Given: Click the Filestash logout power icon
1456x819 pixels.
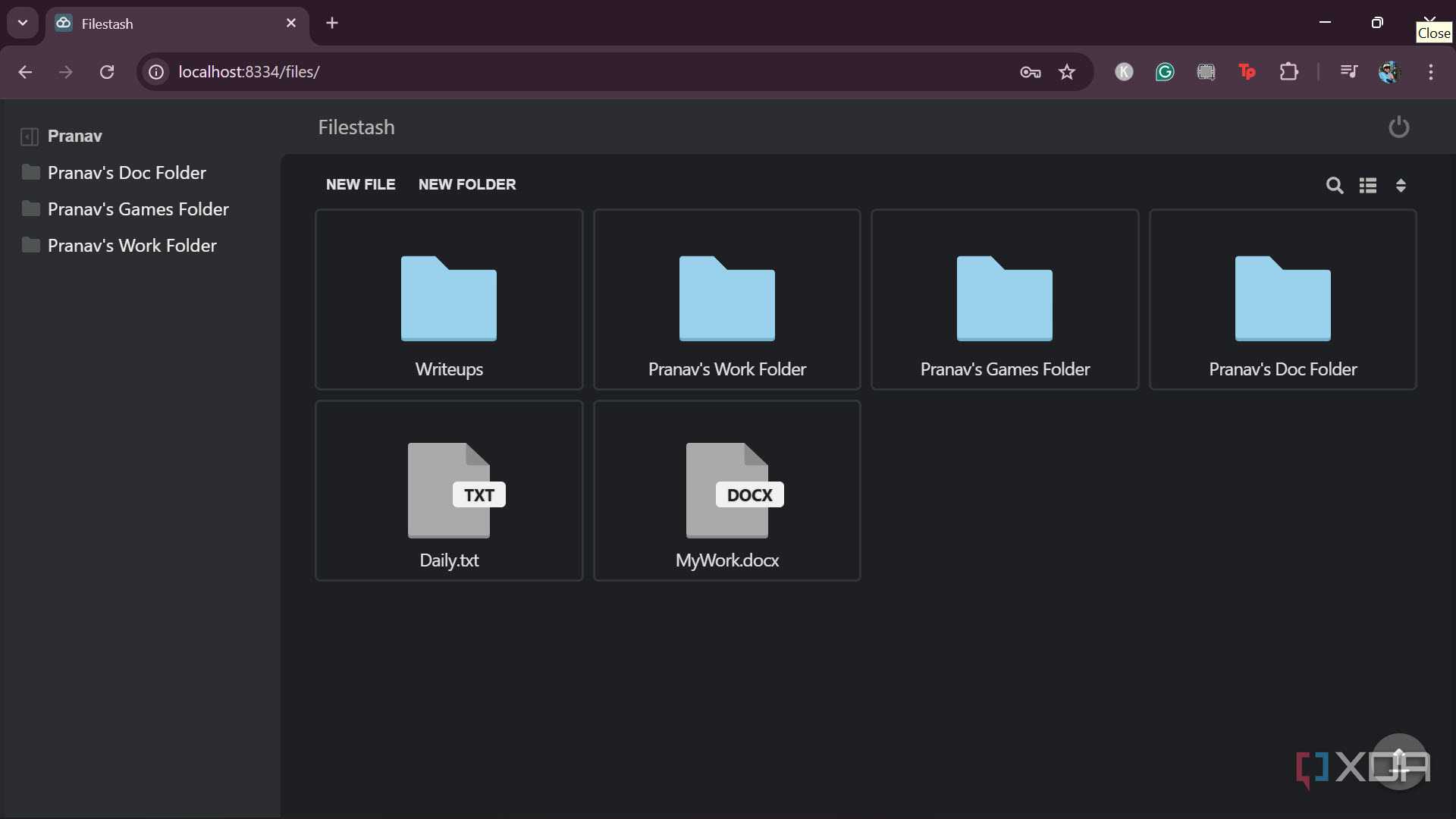Looking at the screenshot, I should (x=1398, y=127).
